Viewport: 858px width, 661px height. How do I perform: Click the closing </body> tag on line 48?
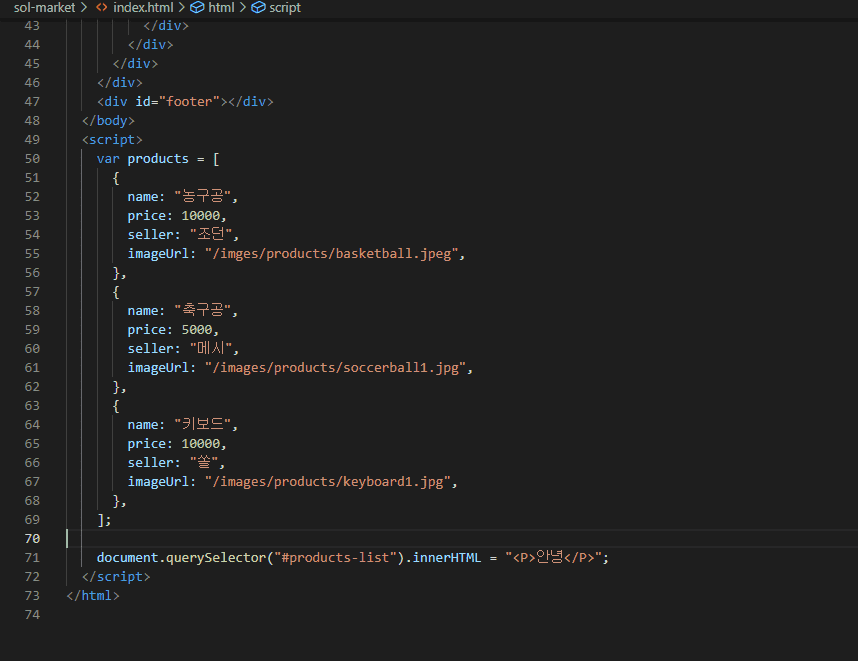coord(108,120)
